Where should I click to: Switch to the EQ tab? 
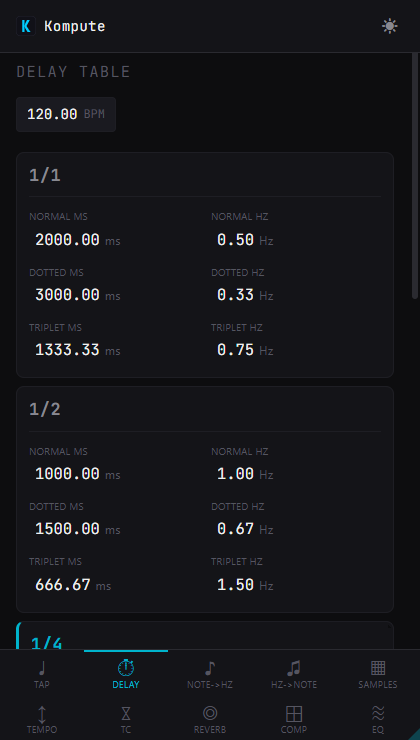click(x=378, y=719)
